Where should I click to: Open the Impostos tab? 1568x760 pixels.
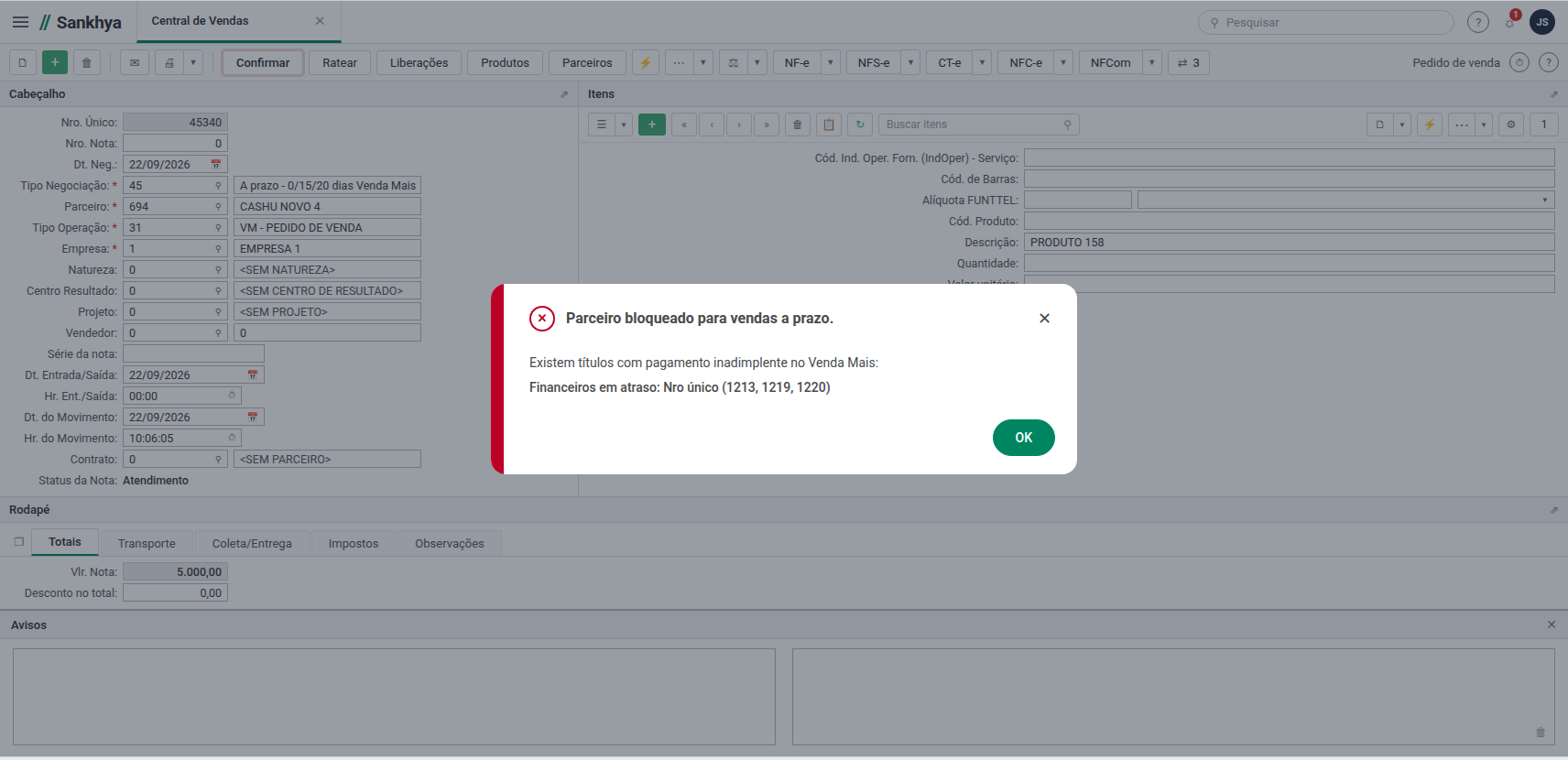354,543
